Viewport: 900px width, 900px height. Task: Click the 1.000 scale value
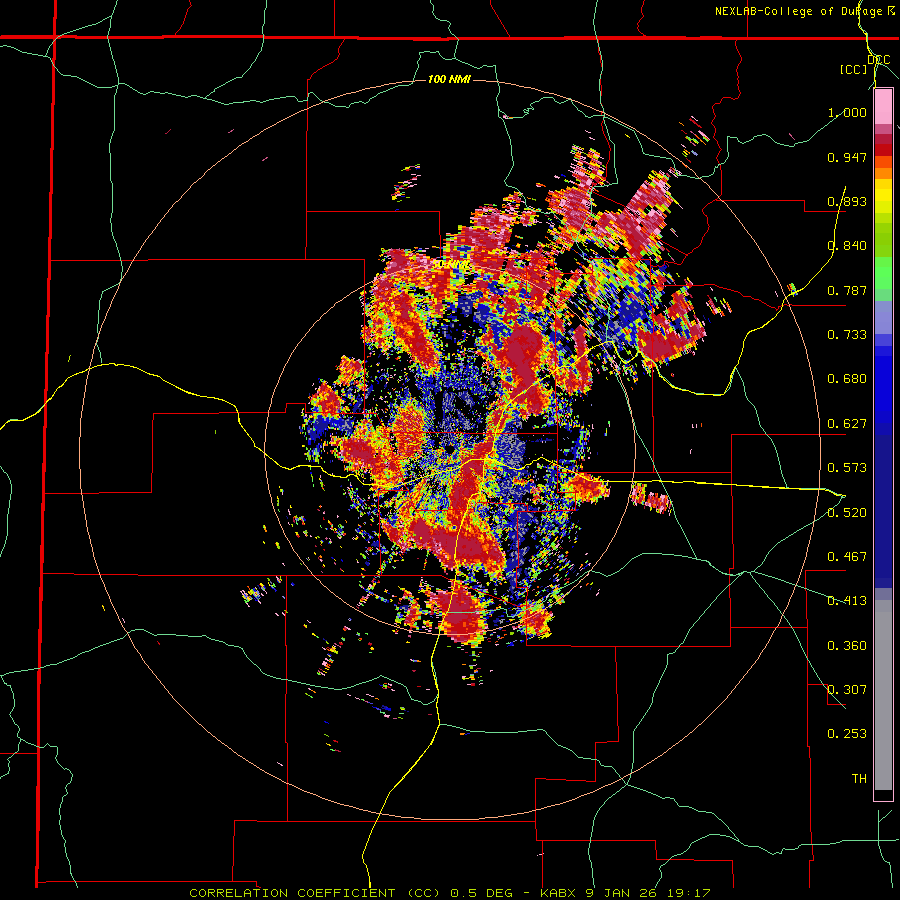pyautogui.click(x=847, y=112)
